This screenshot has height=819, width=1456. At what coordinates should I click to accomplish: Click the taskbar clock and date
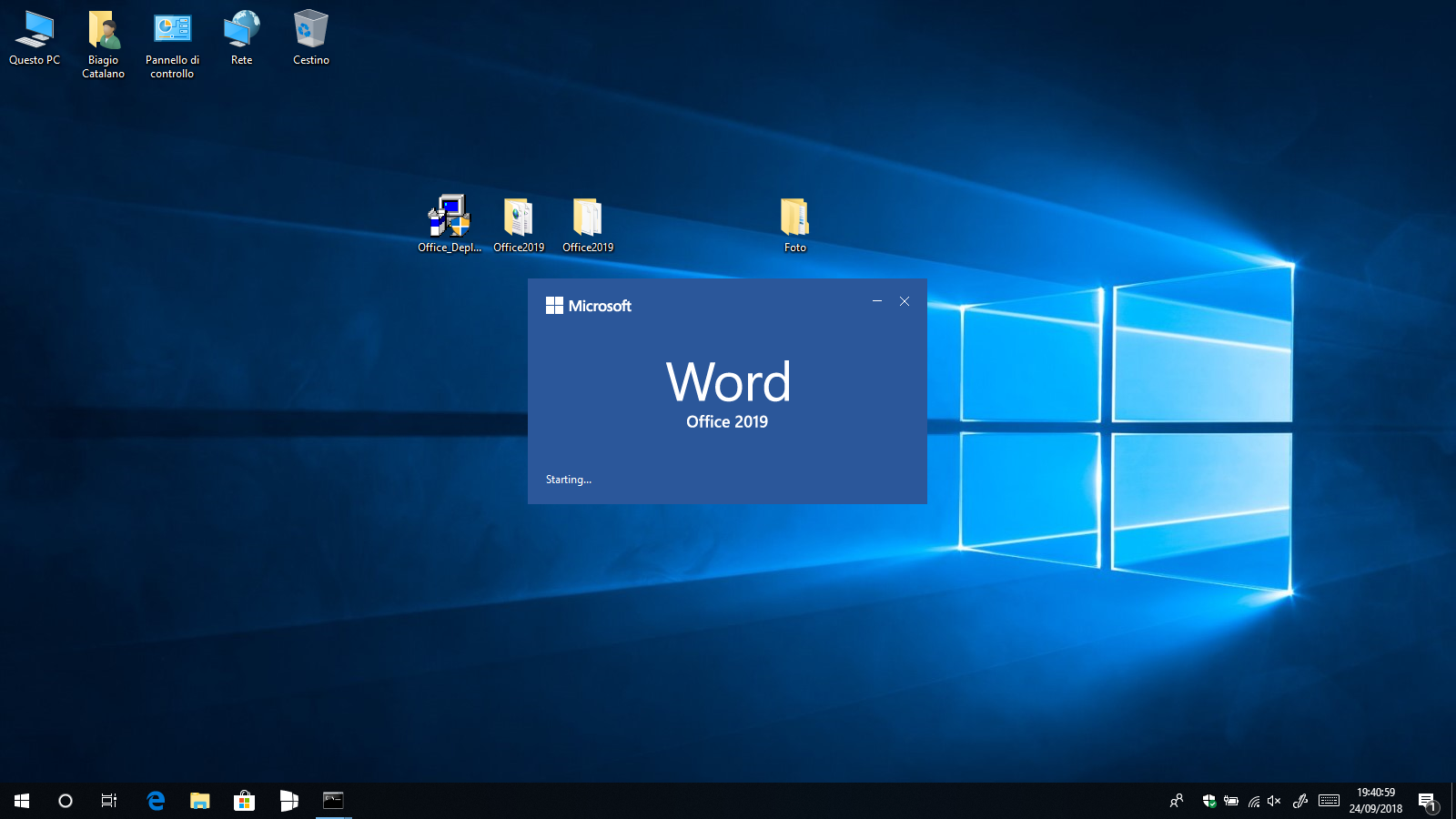pyautogui.click(x=1376, y=801)
